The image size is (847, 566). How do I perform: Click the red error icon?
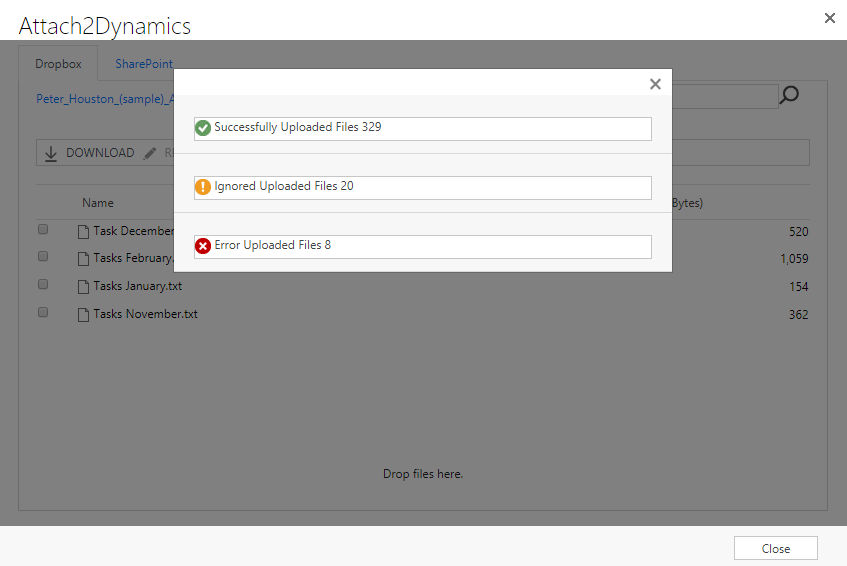(203, 246)
